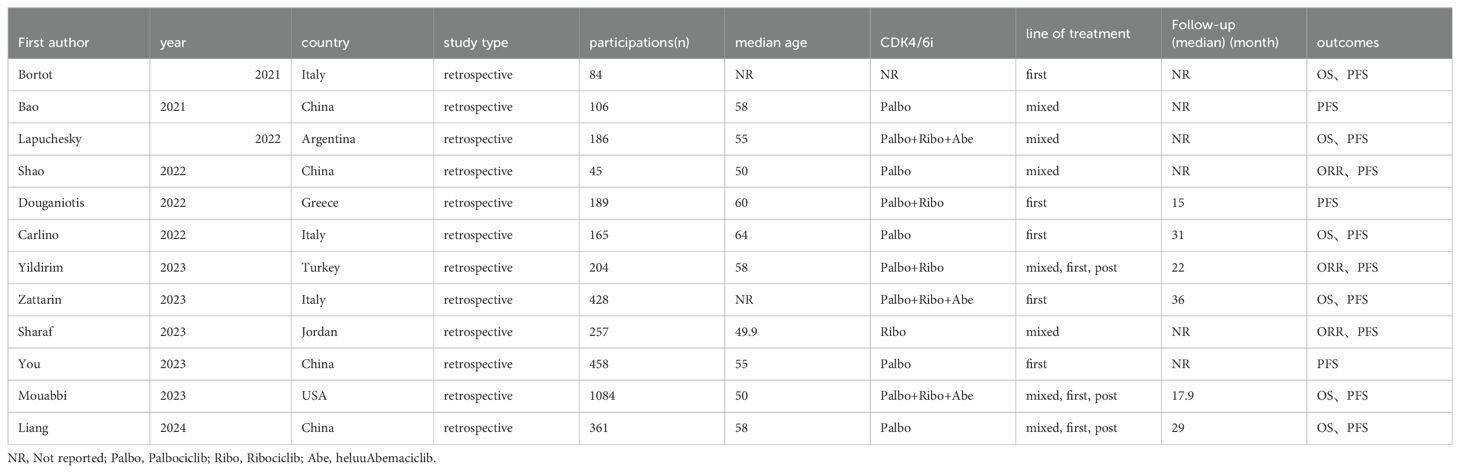Click the First author column header
The height and width of the screenshot is (473, 1460).
pos(49,43)
